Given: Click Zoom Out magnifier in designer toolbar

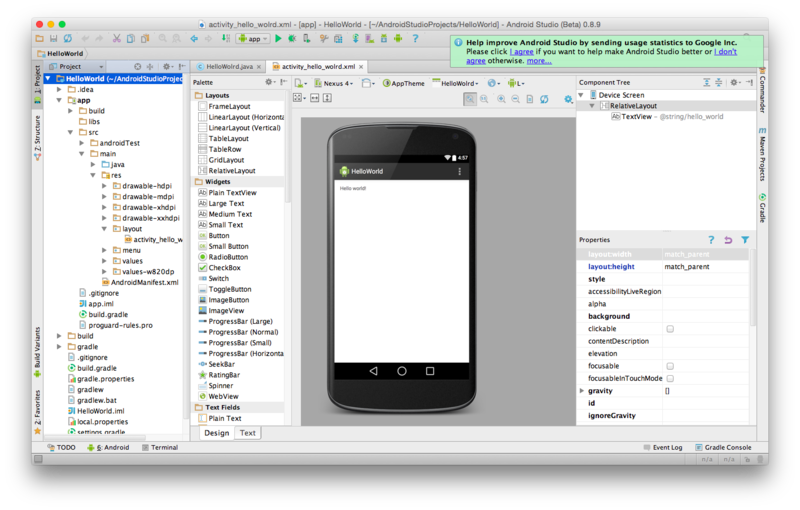Looking at the screenshot, I should [x=516, y=99].
